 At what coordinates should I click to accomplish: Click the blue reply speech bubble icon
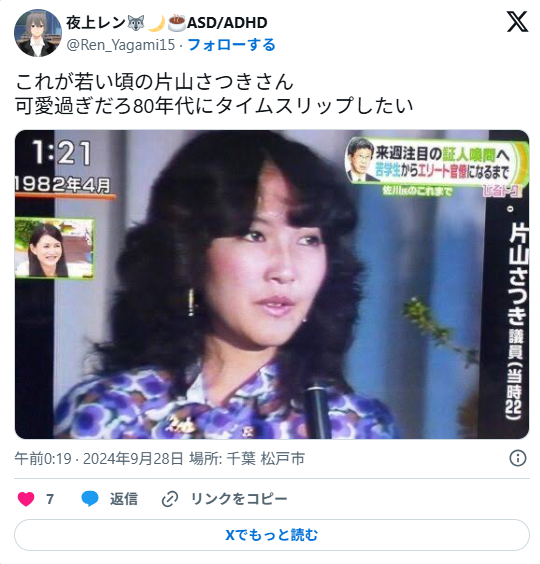90,499
